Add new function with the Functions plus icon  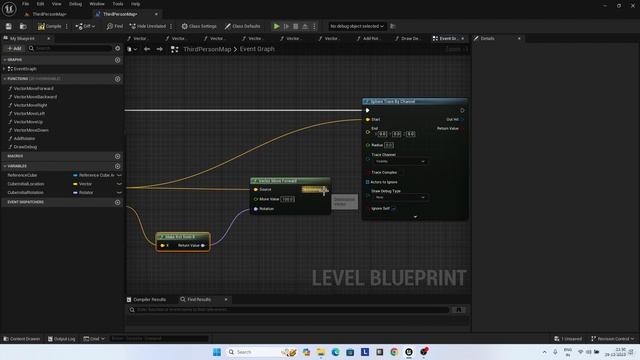pos(118,79)
